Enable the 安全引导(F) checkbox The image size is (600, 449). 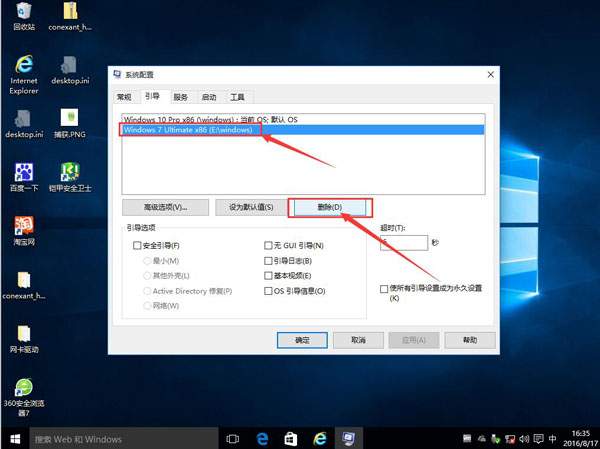tap(138, 245)
